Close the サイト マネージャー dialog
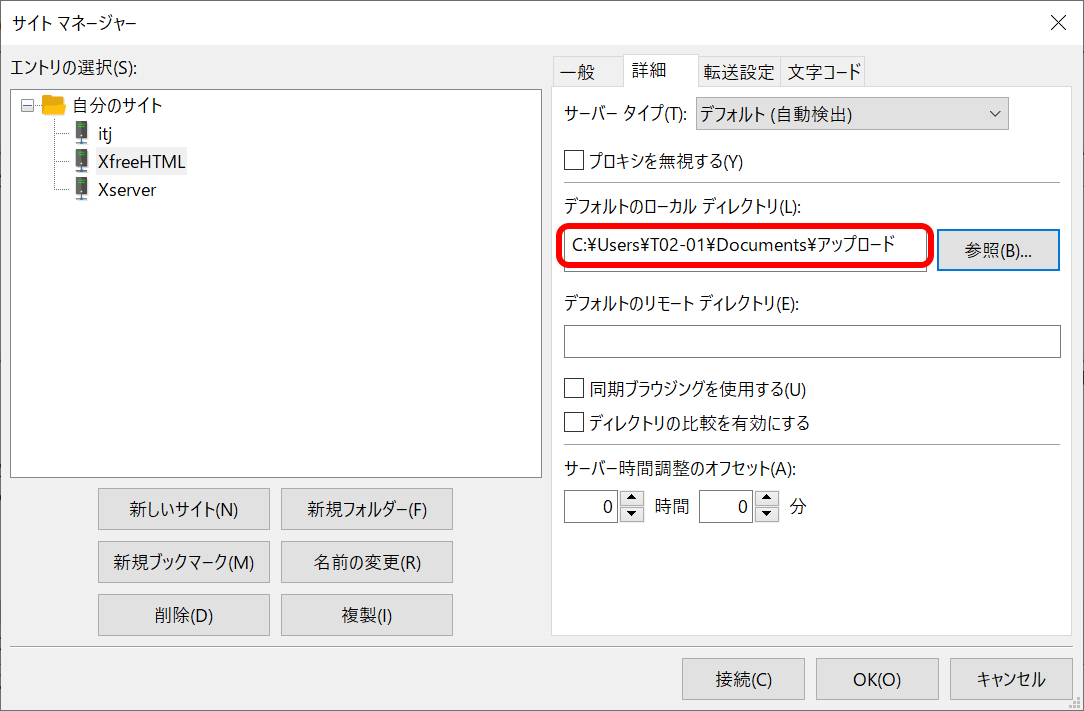The width and height of the screenshot is (1084, 711). pos(1058,23)
